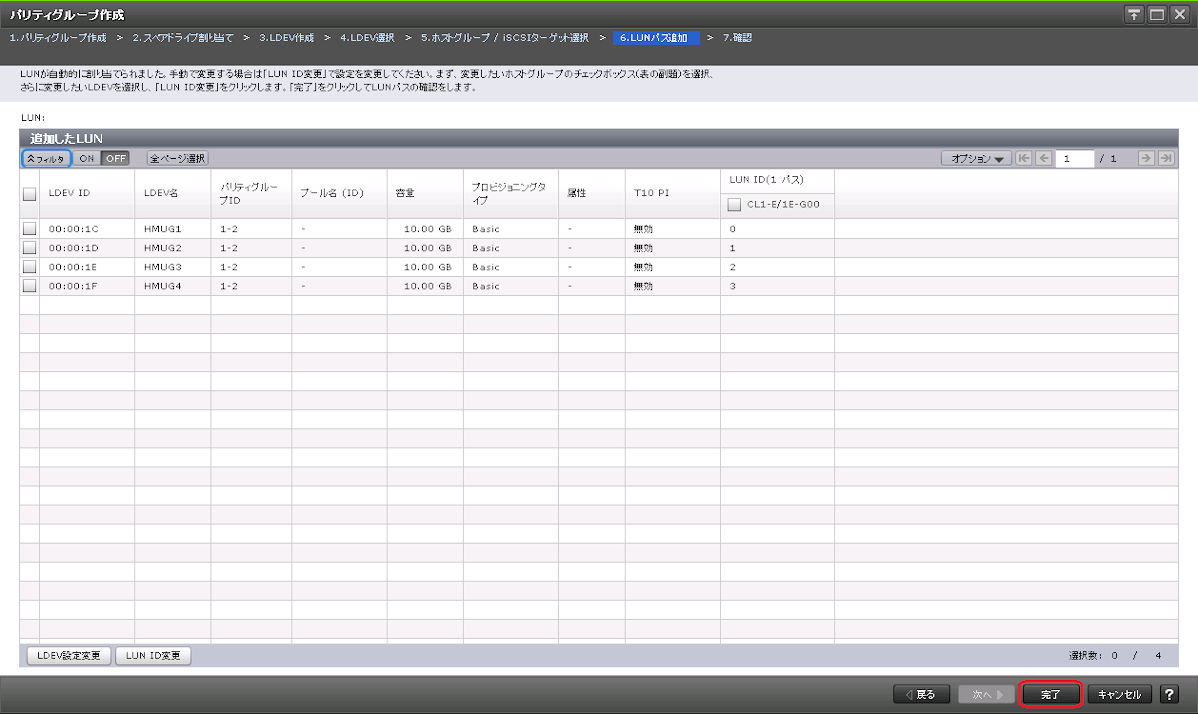
Task: Open the オプション dropdown menu
Action: (x=975, y=158)
